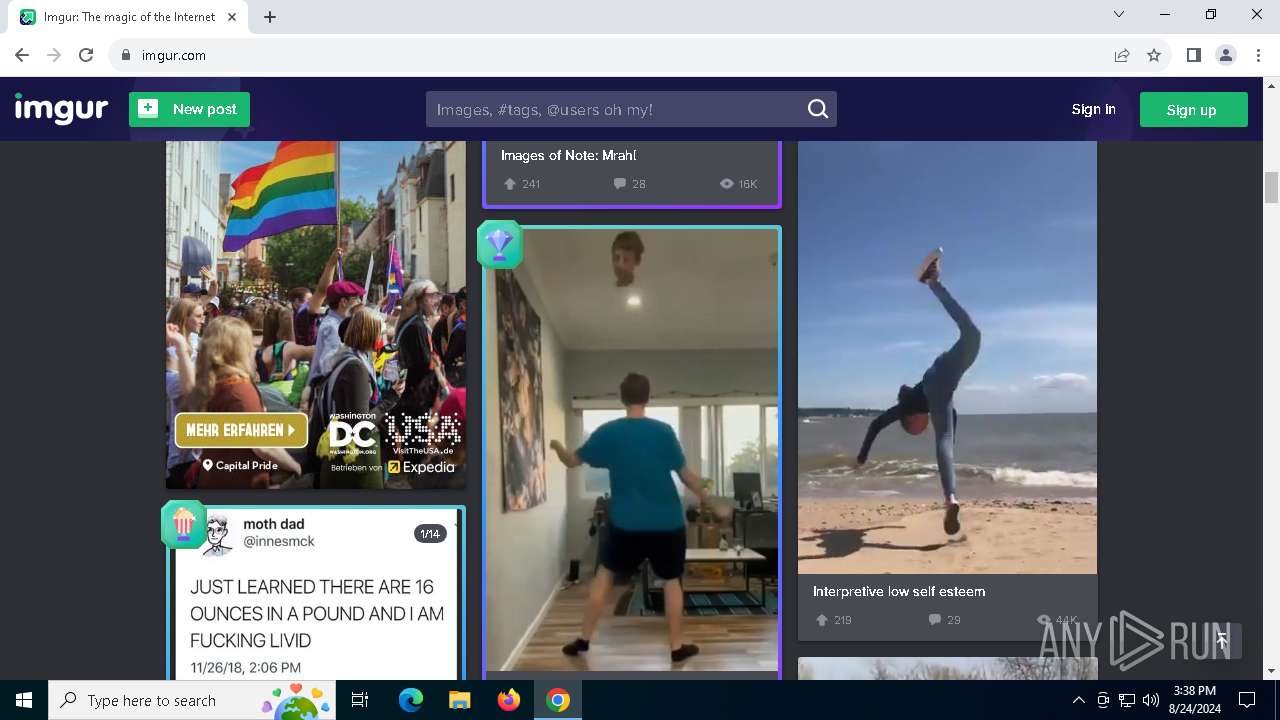This screenshot has height=720, width=1280.
Task: Share this page via share icon
Action: (1122, 55)
